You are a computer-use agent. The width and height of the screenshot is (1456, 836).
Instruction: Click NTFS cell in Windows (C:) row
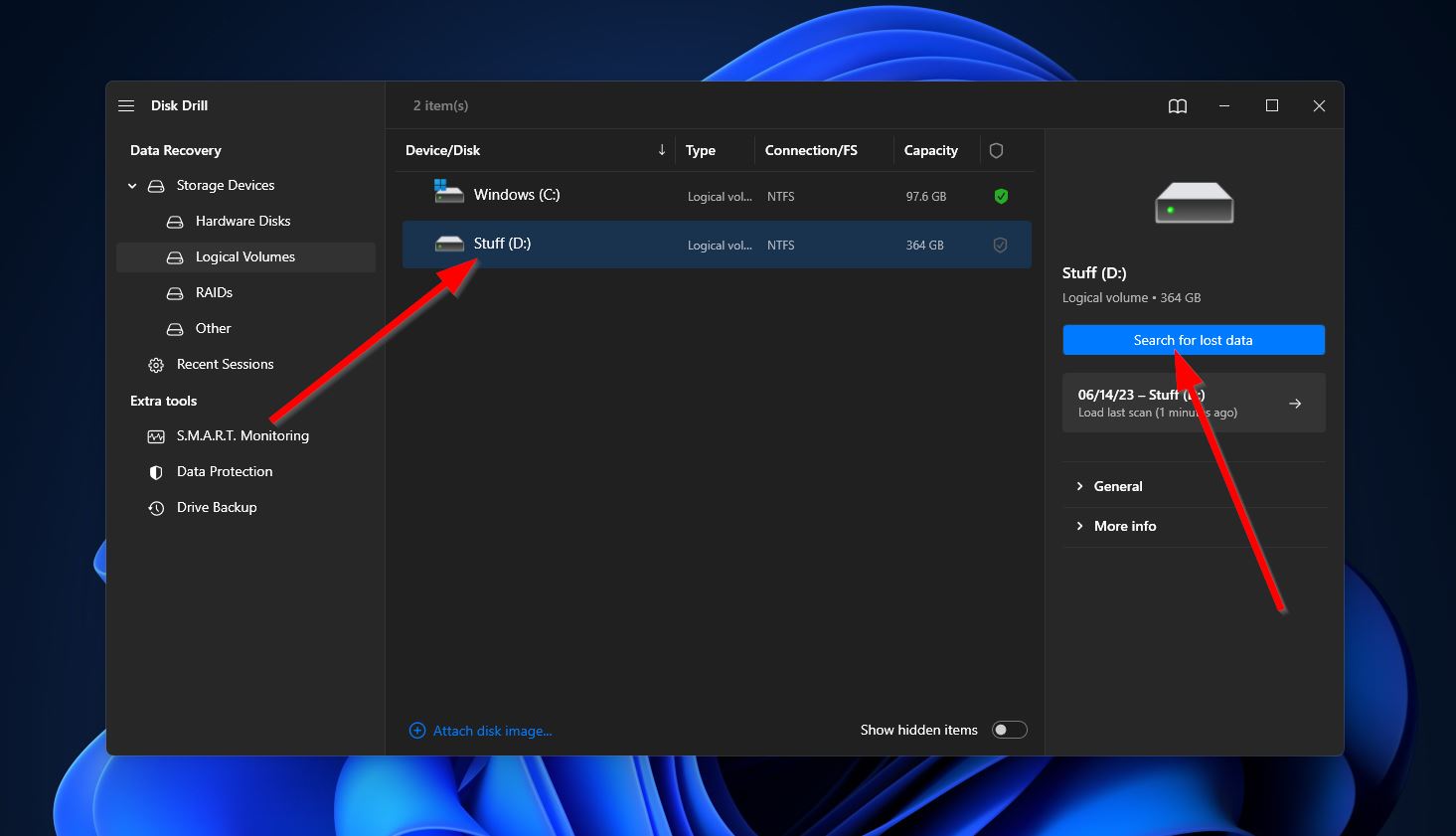(x=781, y=197)
